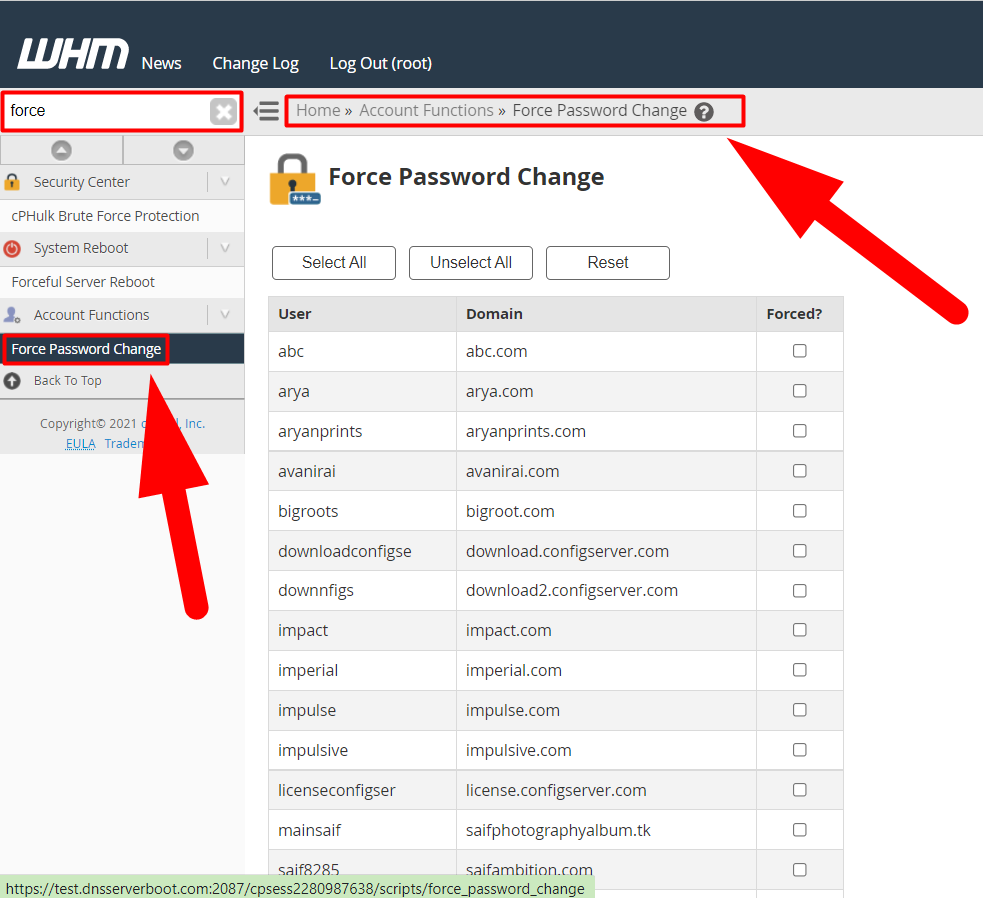This screenshot has height=898, width=983.
Task: Check the Forced box for aryanprints
Action: click(799, 431)
